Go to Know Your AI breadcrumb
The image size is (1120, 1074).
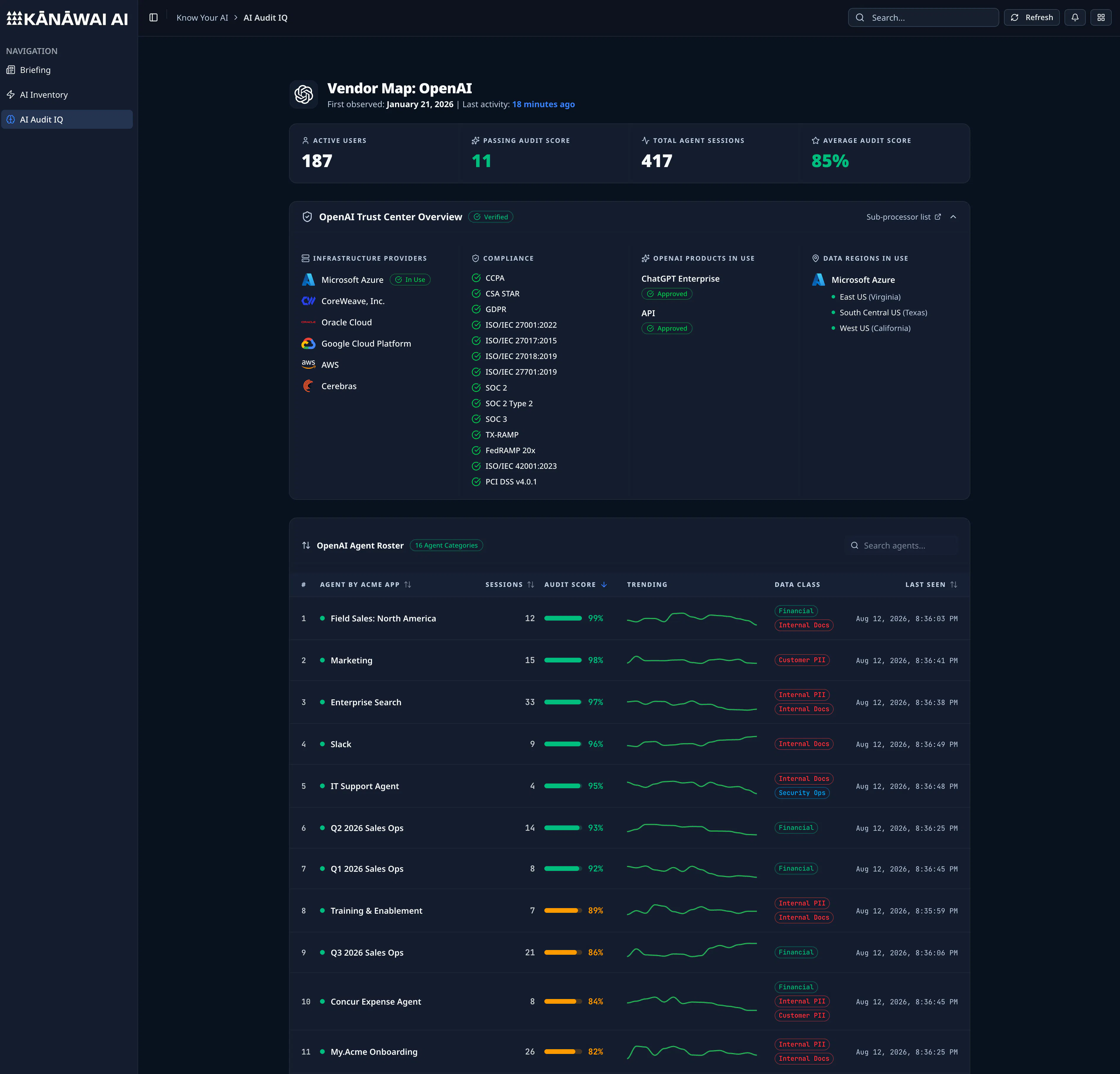tap(202, 18)
